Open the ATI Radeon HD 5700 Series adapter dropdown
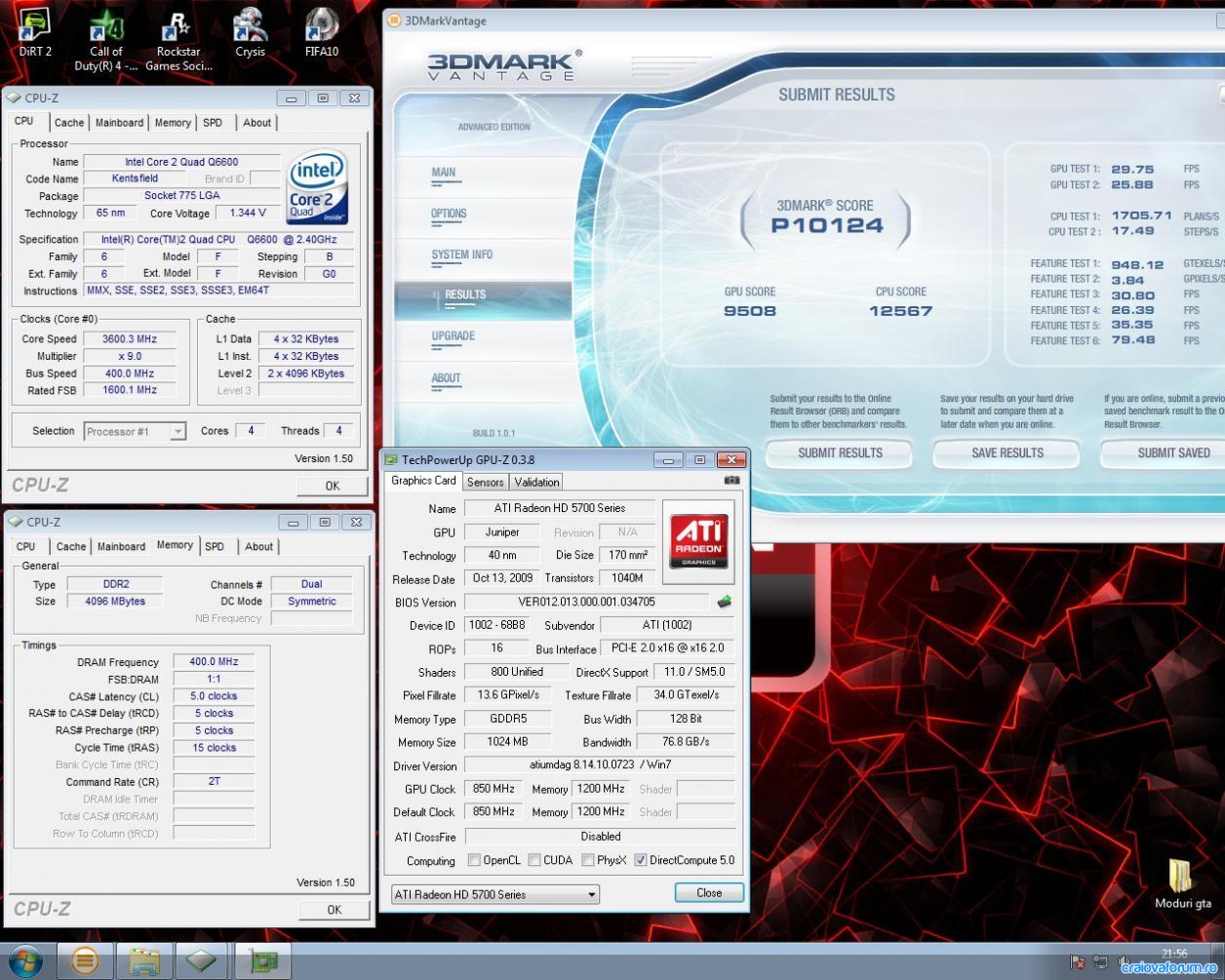Image resolution: width=1225 pixels, height=980 pixels. click(495, 894)
